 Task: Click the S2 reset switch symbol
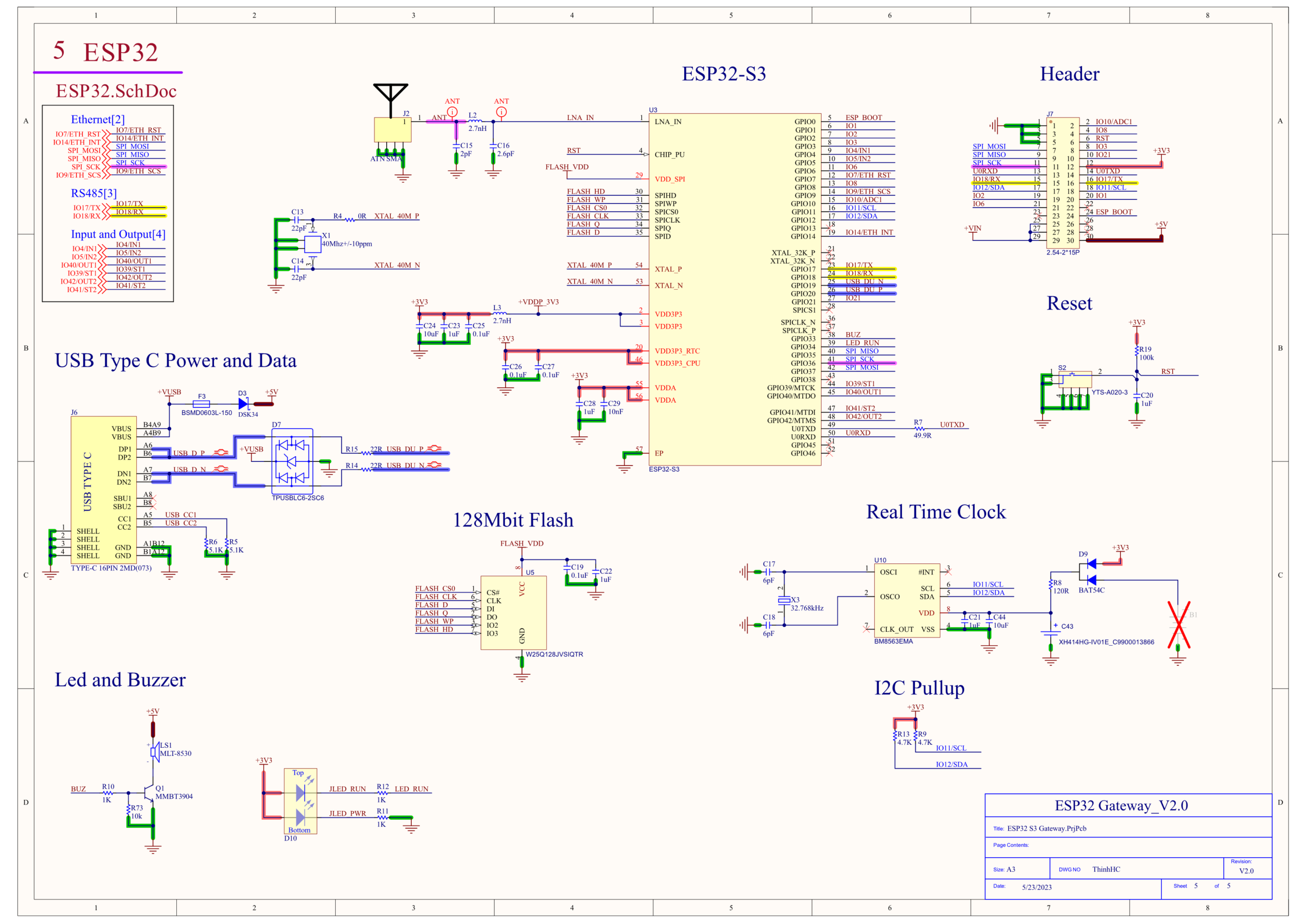coord(1075,380)
